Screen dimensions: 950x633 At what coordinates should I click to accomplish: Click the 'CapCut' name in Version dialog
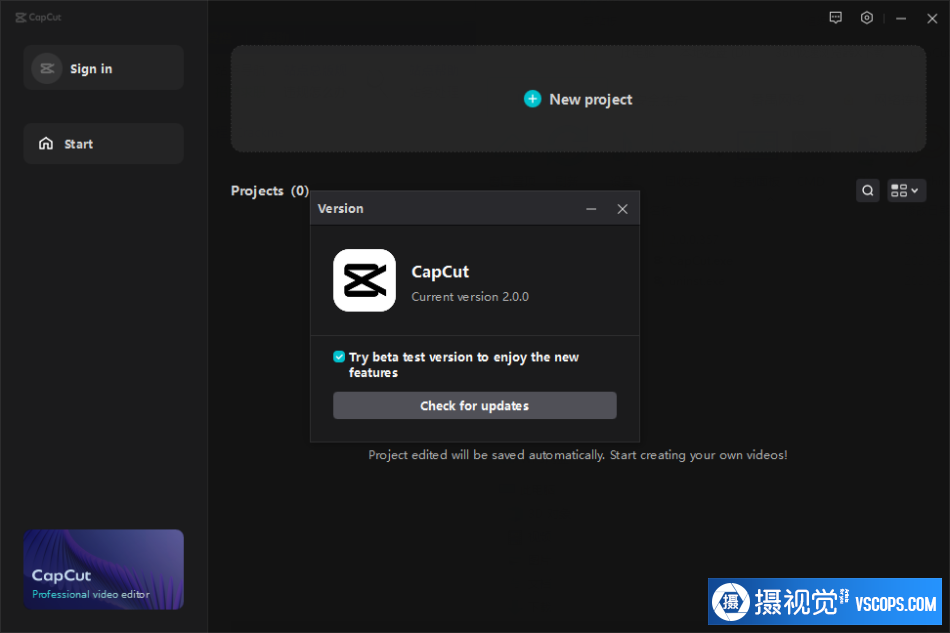pos(440,272)
